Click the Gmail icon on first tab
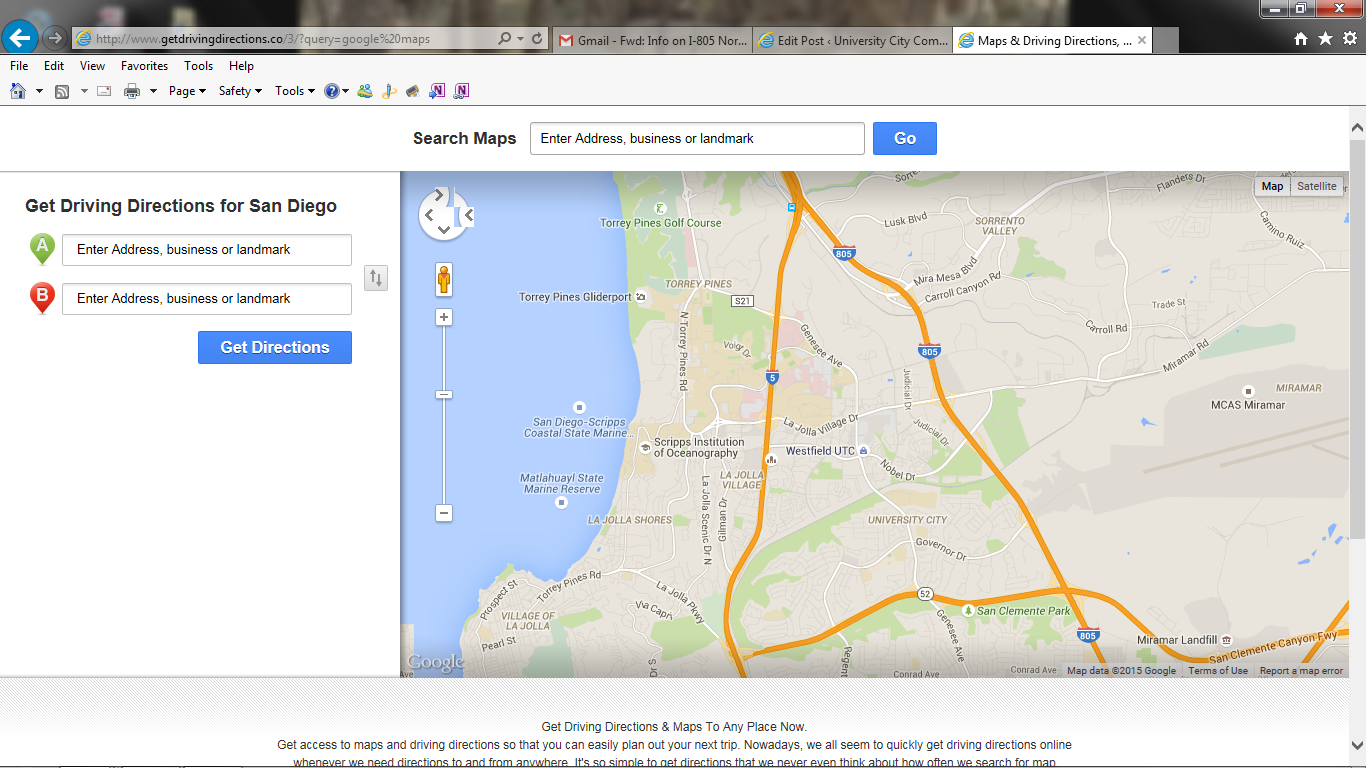The image size is (1366, 768). coord(566,41)
